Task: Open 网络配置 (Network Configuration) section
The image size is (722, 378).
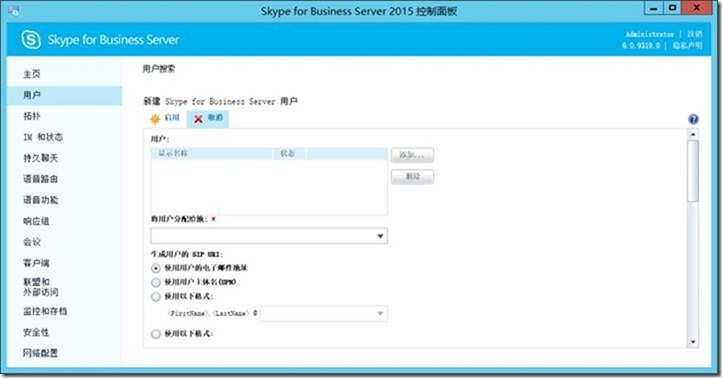Action: point(41,353)
